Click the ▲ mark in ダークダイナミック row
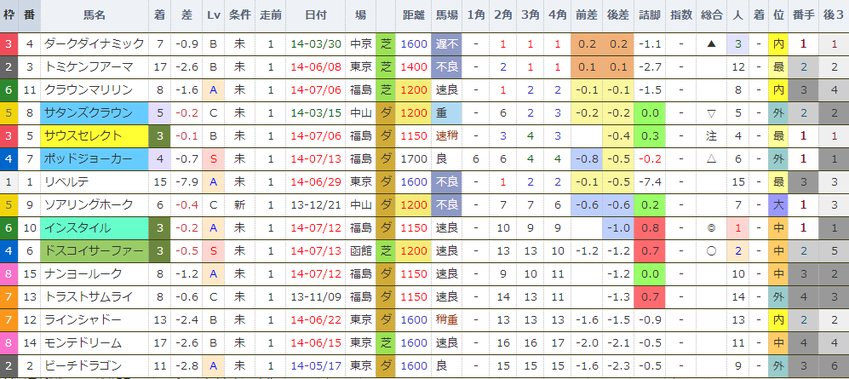Screen dimensions: 849x379 [711, 44]
